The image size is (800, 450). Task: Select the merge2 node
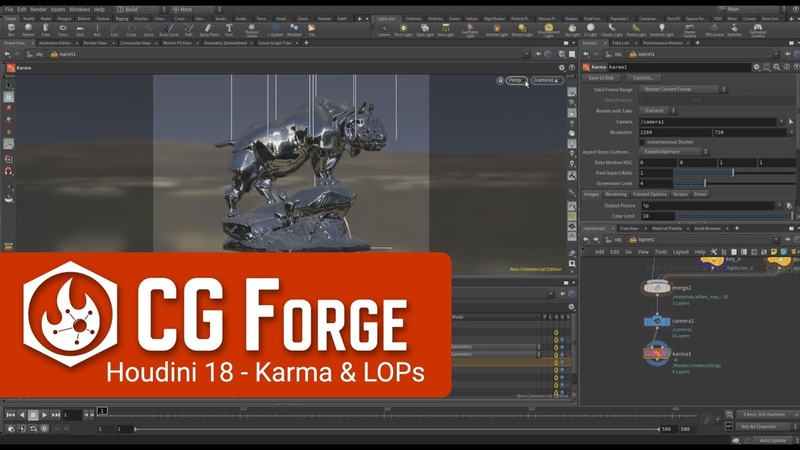[x=657, y=288]
